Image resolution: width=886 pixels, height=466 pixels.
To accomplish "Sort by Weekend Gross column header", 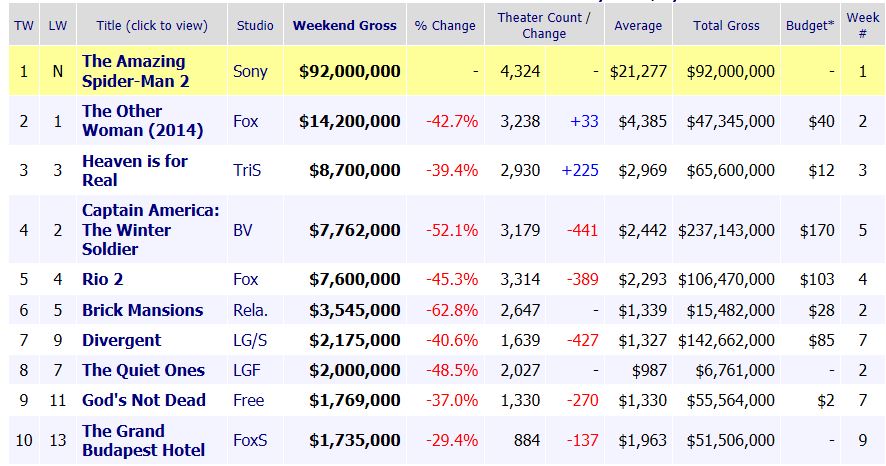I will (x=344, y=25).
